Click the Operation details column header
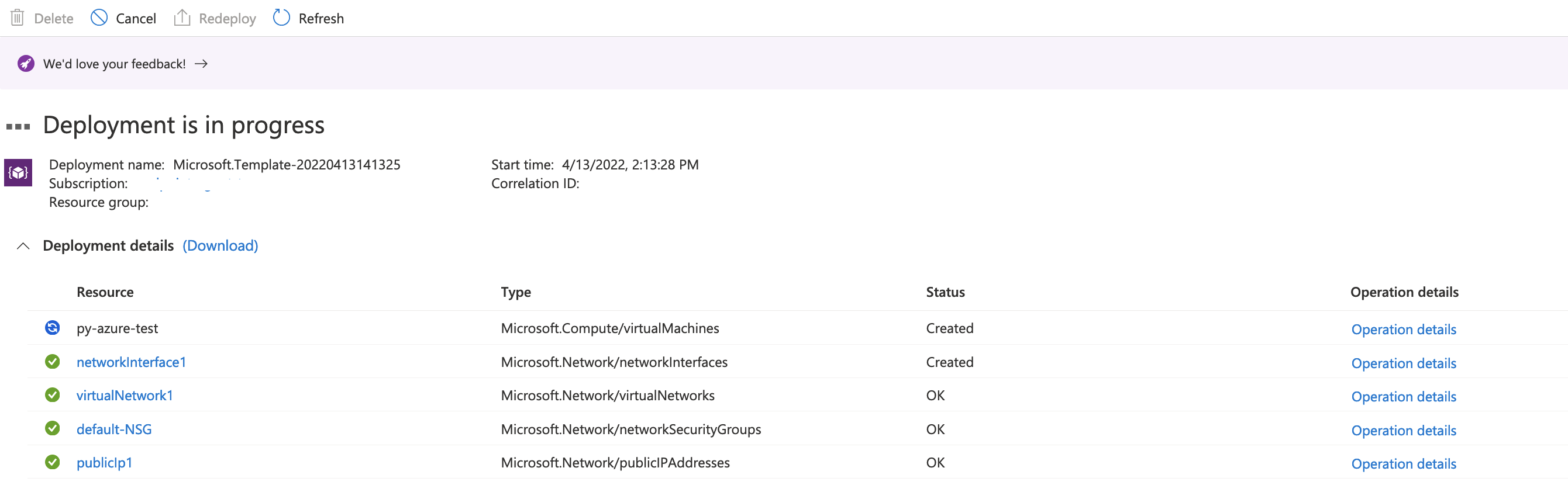Viewport: 1568px width, 499px height. coord(1404,292)
